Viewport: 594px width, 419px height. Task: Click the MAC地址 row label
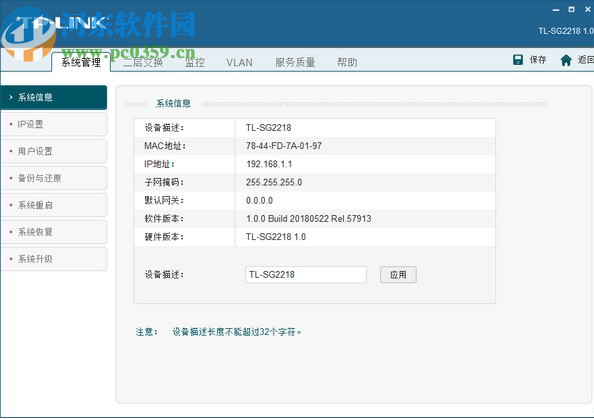165,146
